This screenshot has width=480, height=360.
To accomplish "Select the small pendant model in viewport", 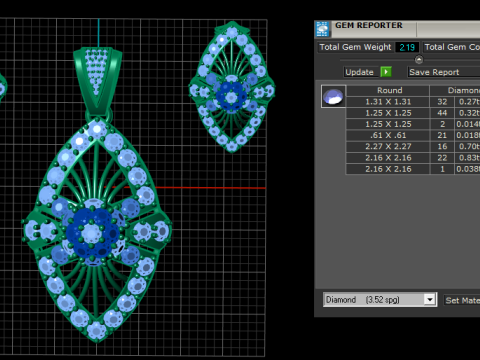I will point(232,87).
